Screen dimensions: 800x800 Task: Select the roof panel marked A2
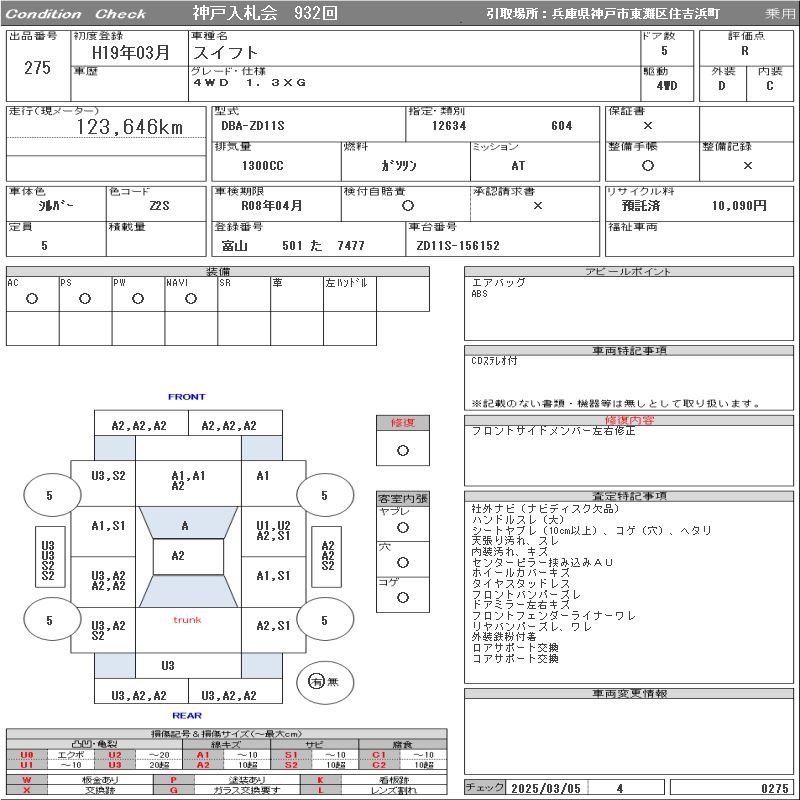178,556
